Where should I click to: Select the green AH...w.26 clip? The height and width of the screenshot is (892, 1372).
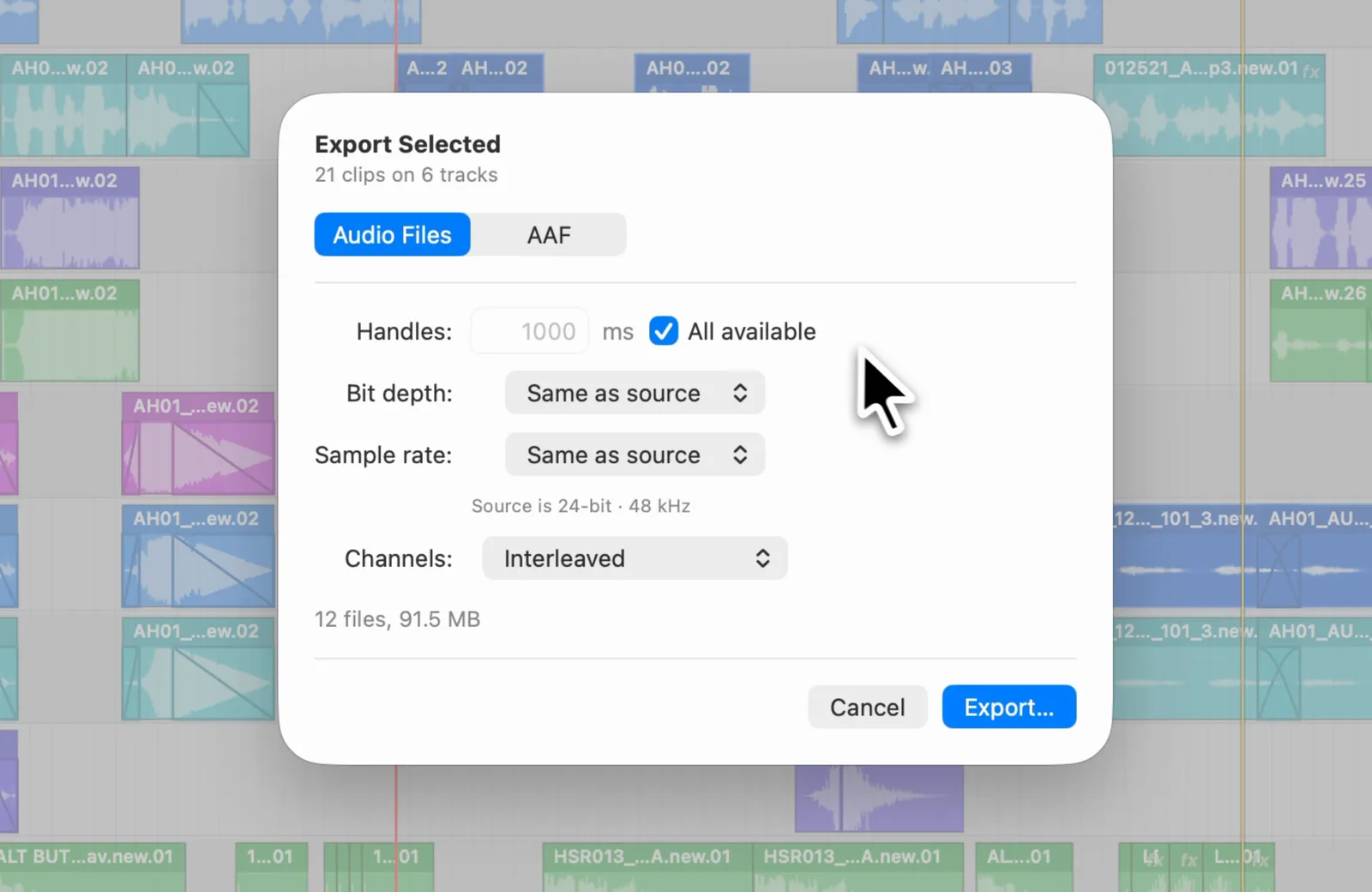pos(1321,330)
